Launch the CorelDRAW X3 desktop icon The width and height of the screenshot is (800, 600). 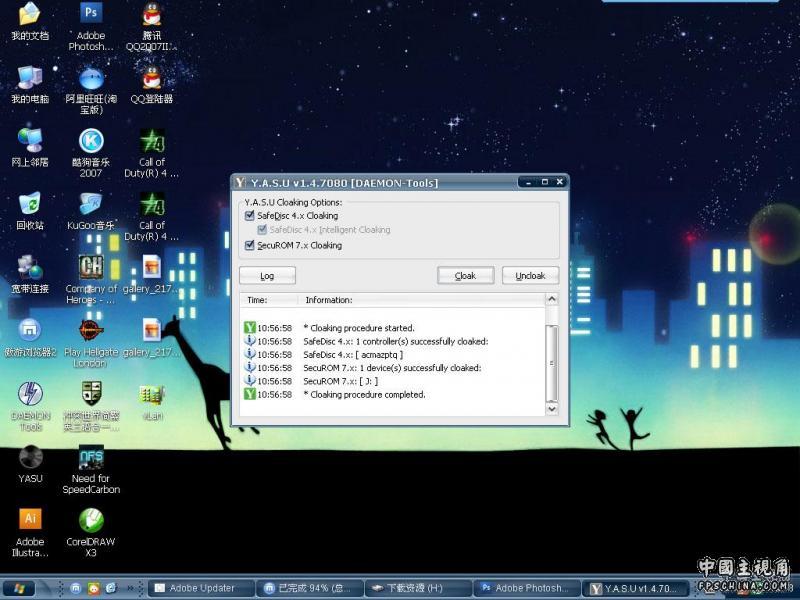91,520
